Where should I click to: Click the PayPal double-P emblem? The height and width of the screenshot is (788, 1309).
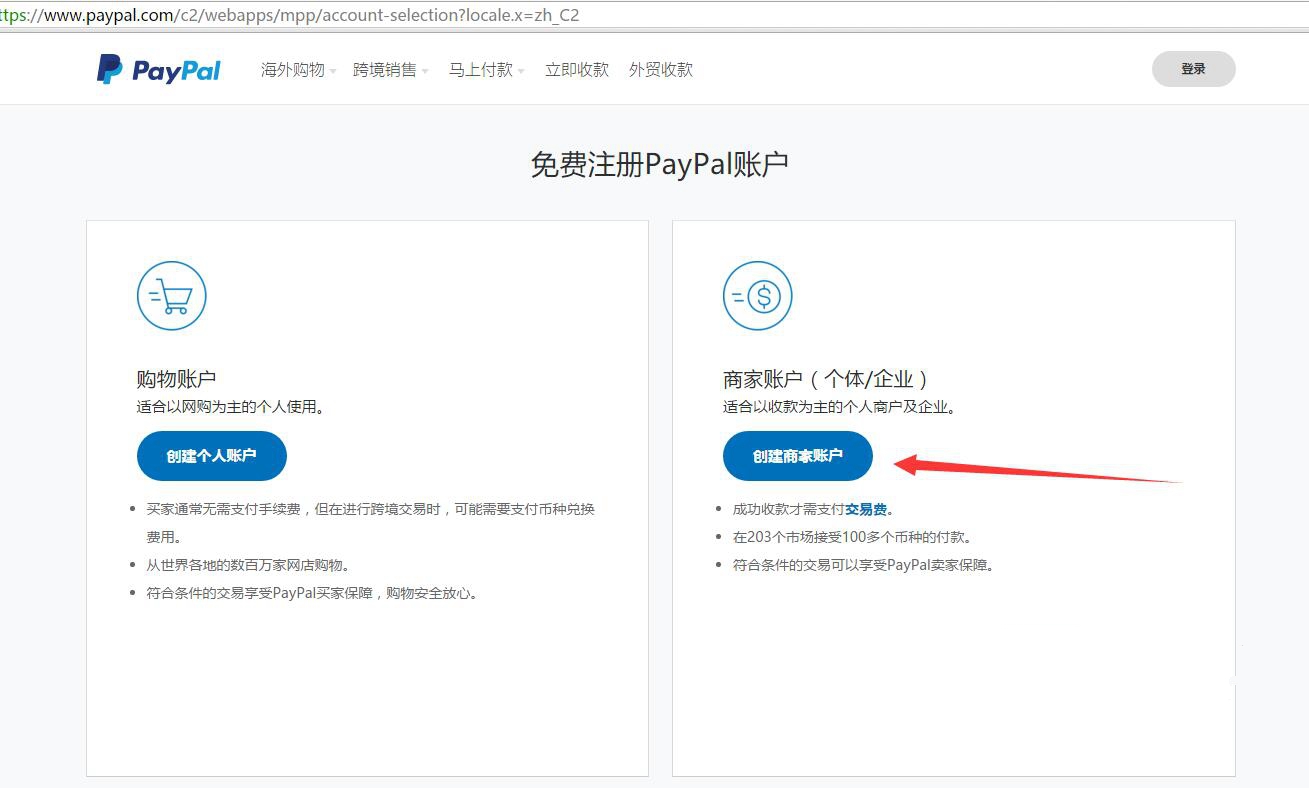point(109,70)
